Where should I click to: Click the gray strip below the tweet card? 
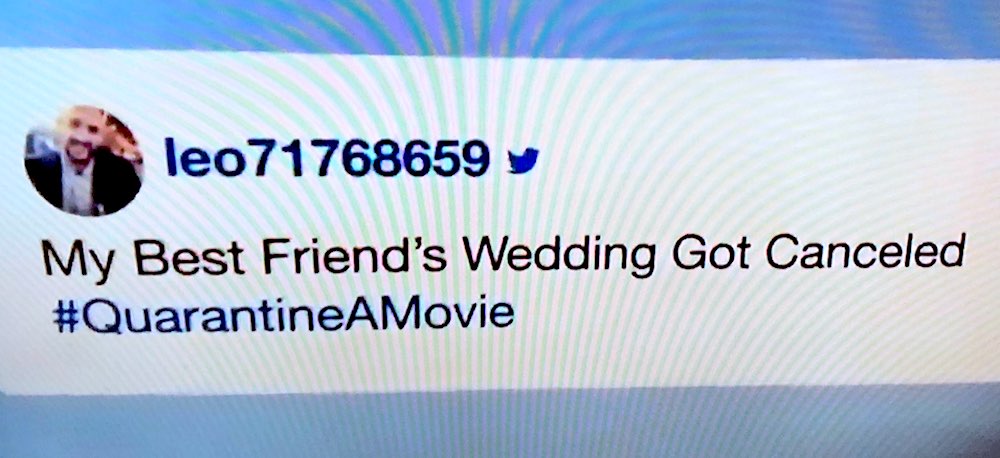[x=500, y=424]
